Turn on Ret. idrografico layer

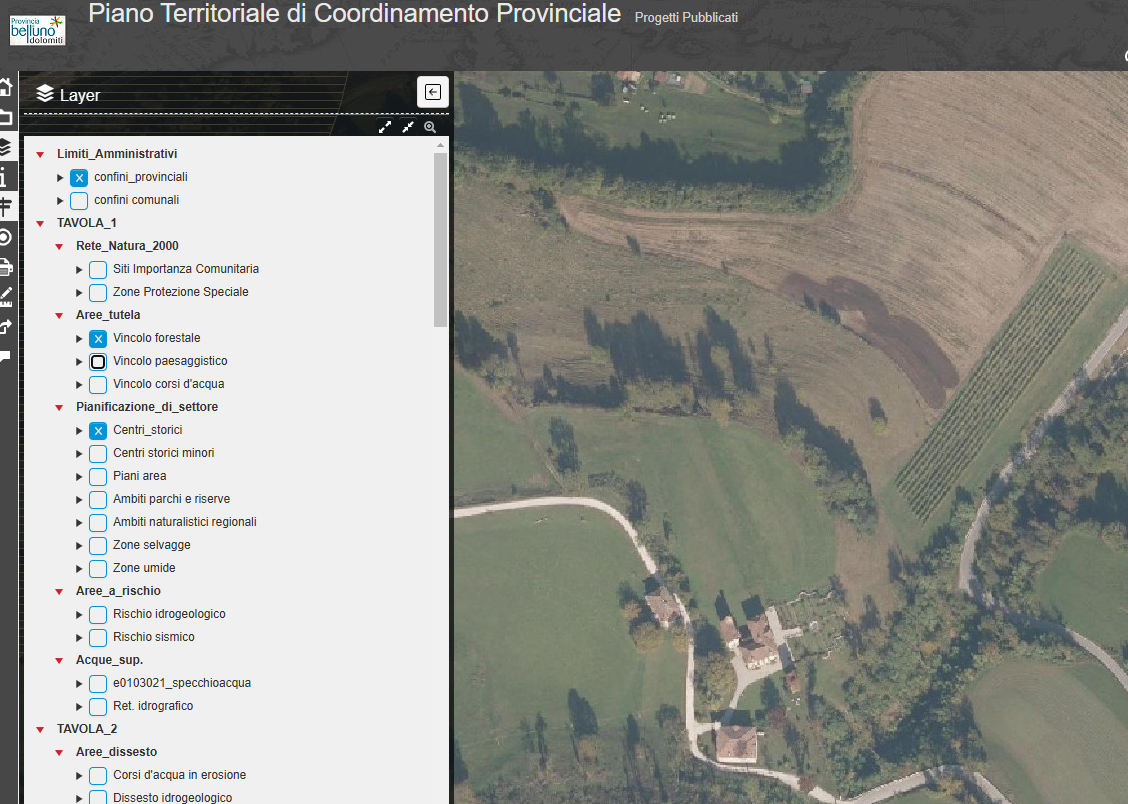pos(98,707)
